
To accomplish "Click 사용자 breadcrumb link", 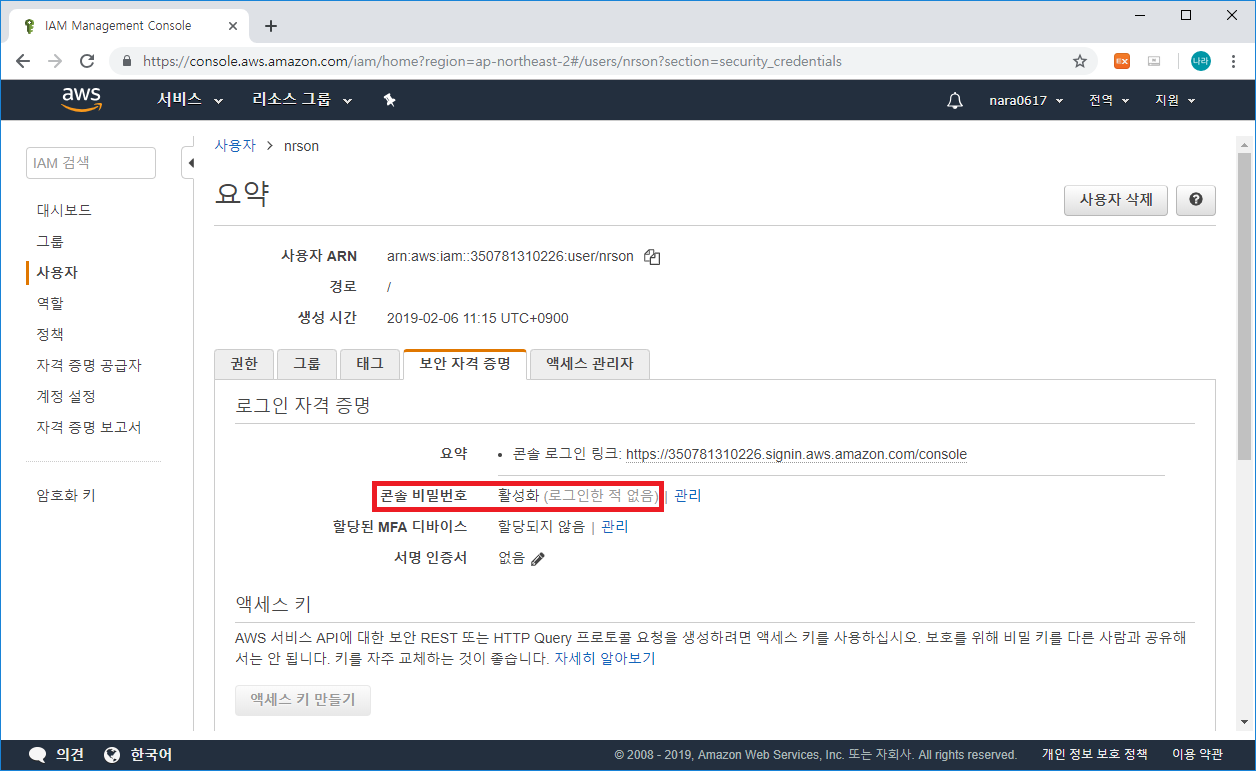I will [235, 145].
